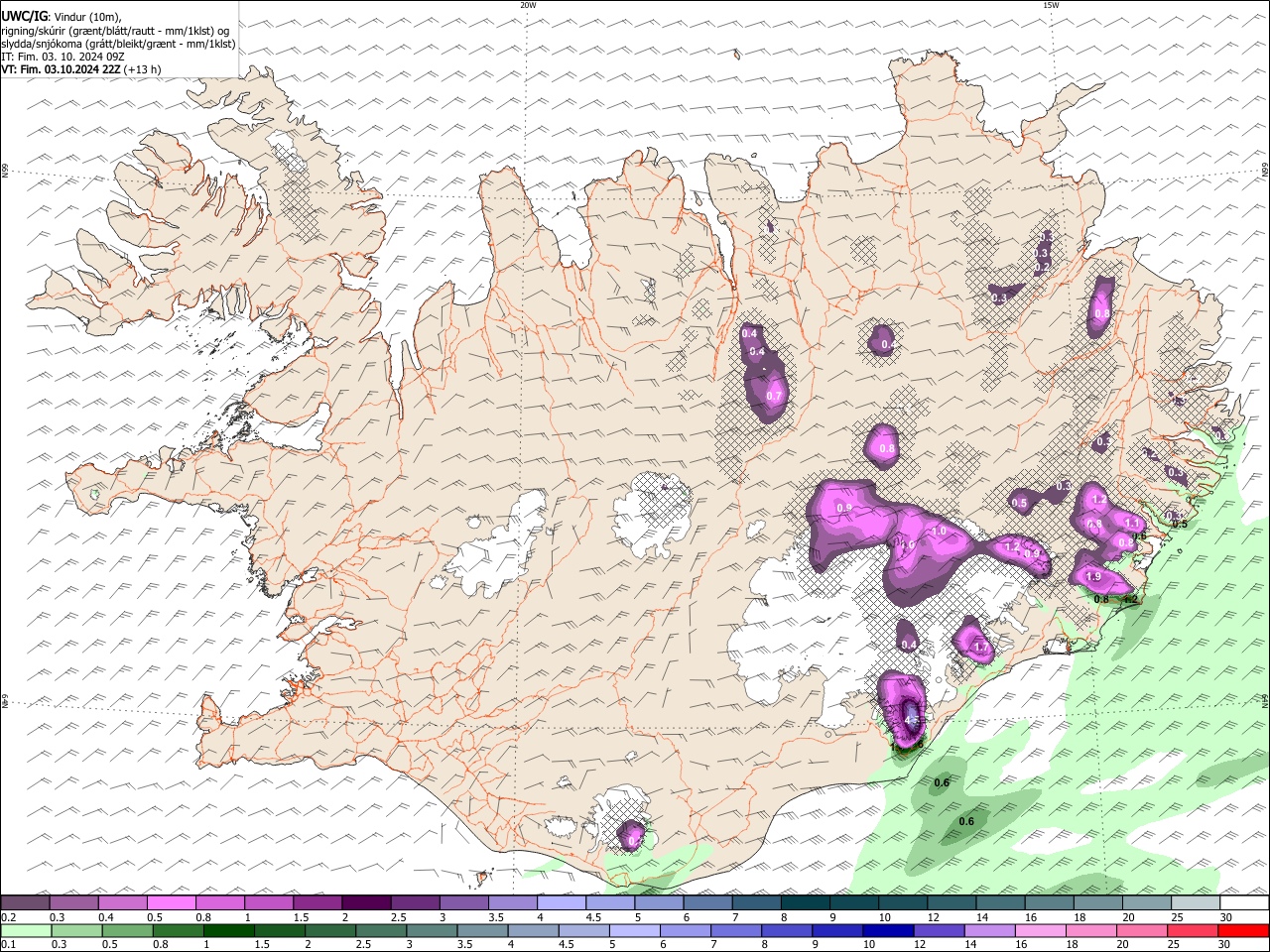Image resolution: width=1270 pixels, height=952 pixels.
Task: Select the pale grey upper swatch between 25 and 30
Action: [1196, 902]
